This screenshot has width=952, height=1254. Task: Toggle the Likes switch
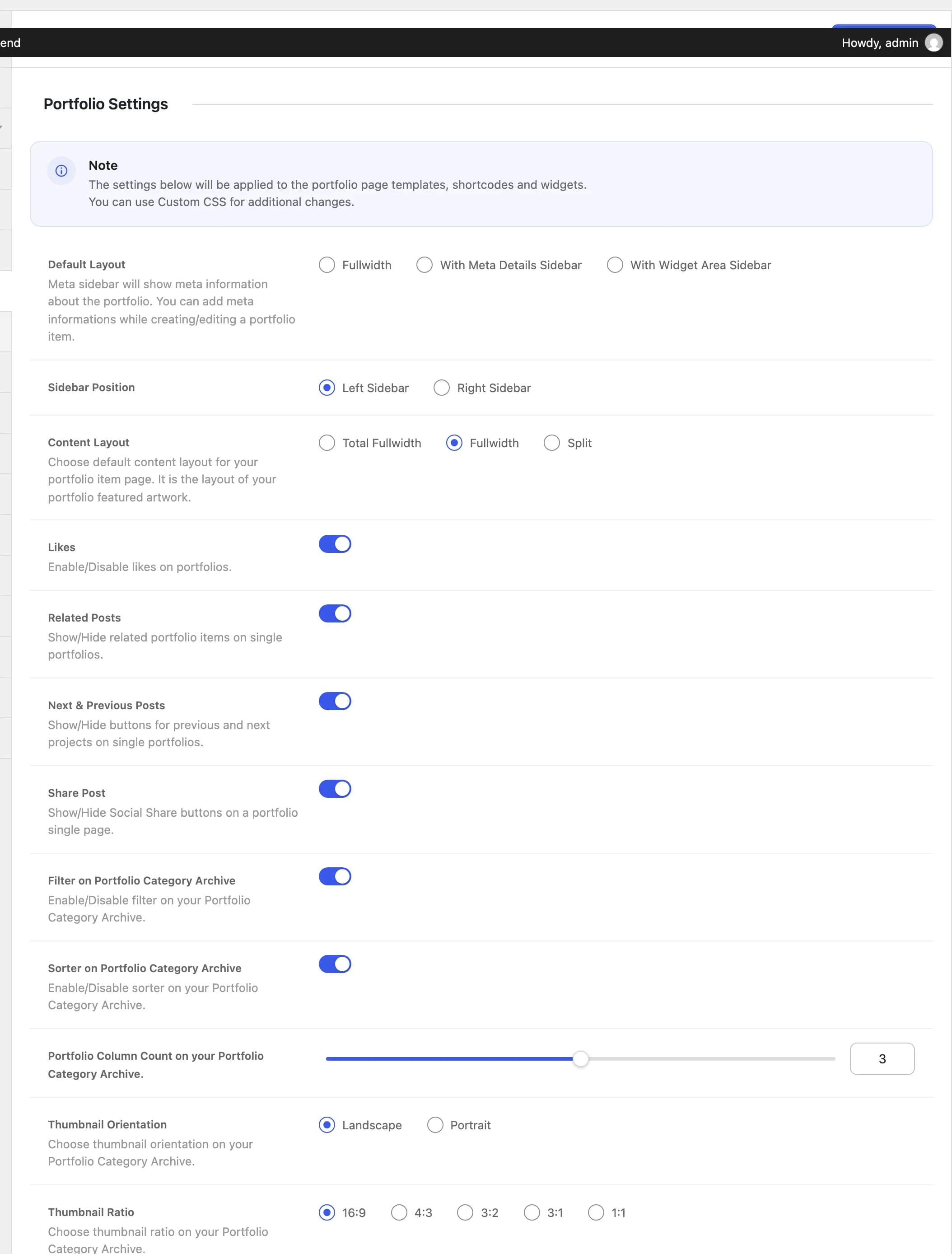click(x=335, y=544)
